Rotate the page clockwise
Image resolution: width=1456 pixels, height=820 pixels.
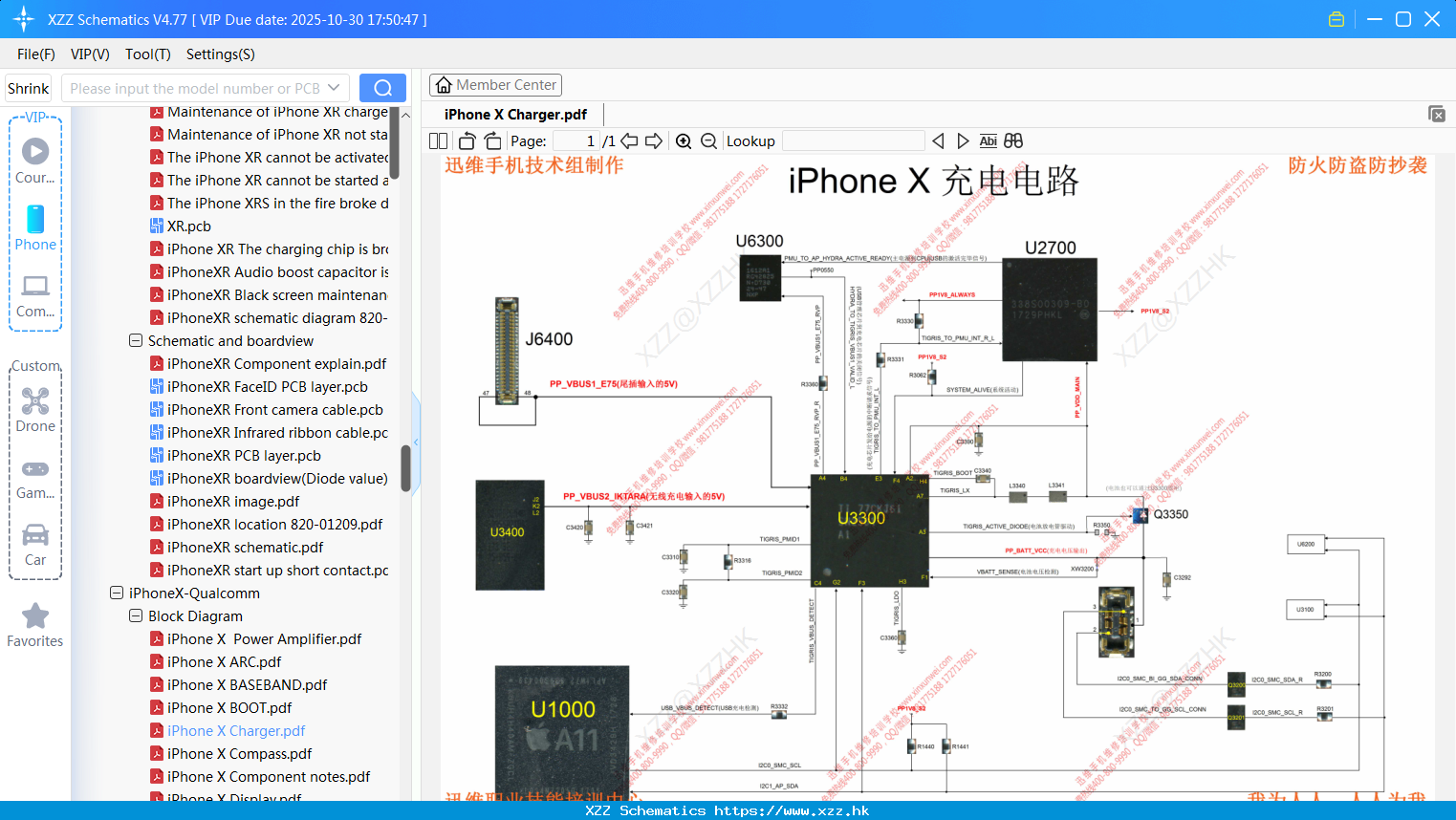492,140
